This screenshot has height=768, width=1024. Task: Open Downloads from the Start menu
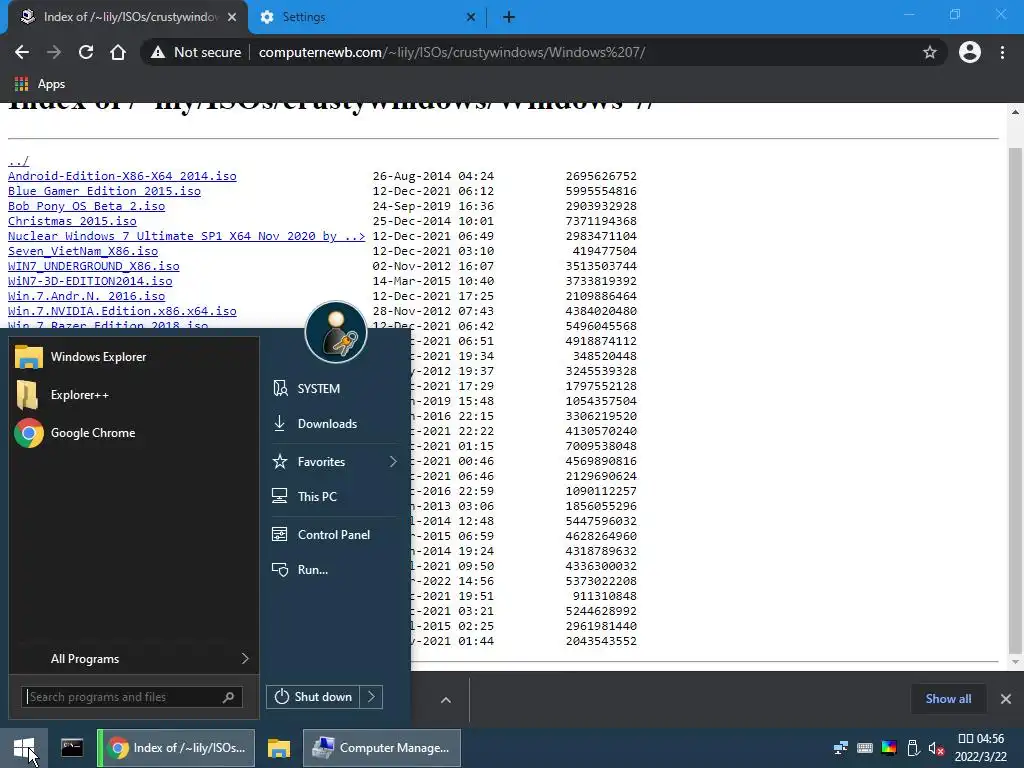coord(333,423)
